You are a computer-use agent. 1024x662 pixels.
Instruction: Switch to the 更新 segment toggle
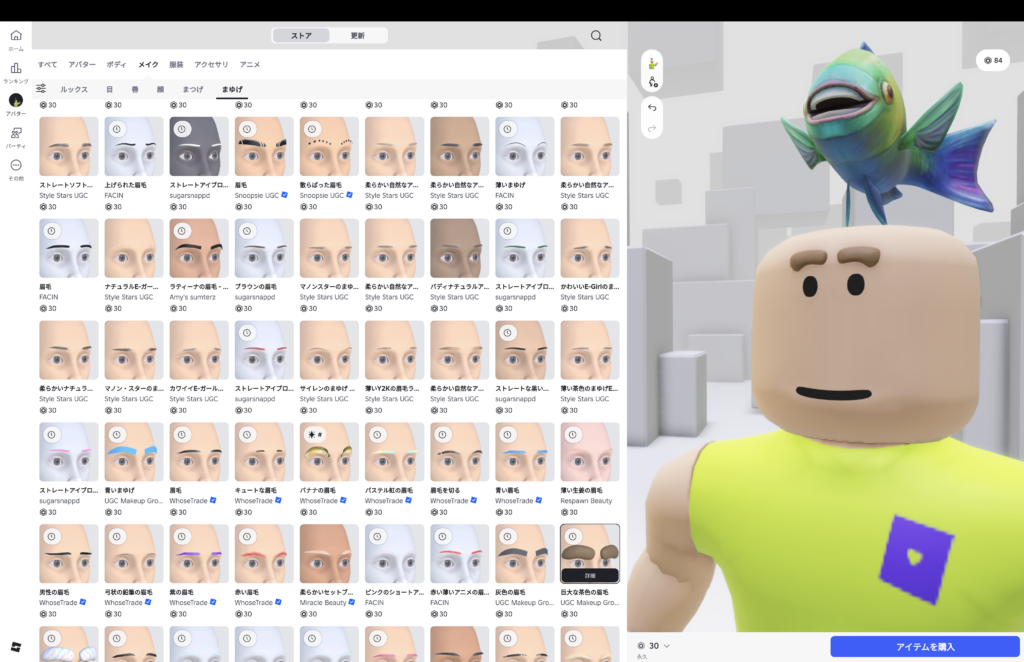pos(357,36)
